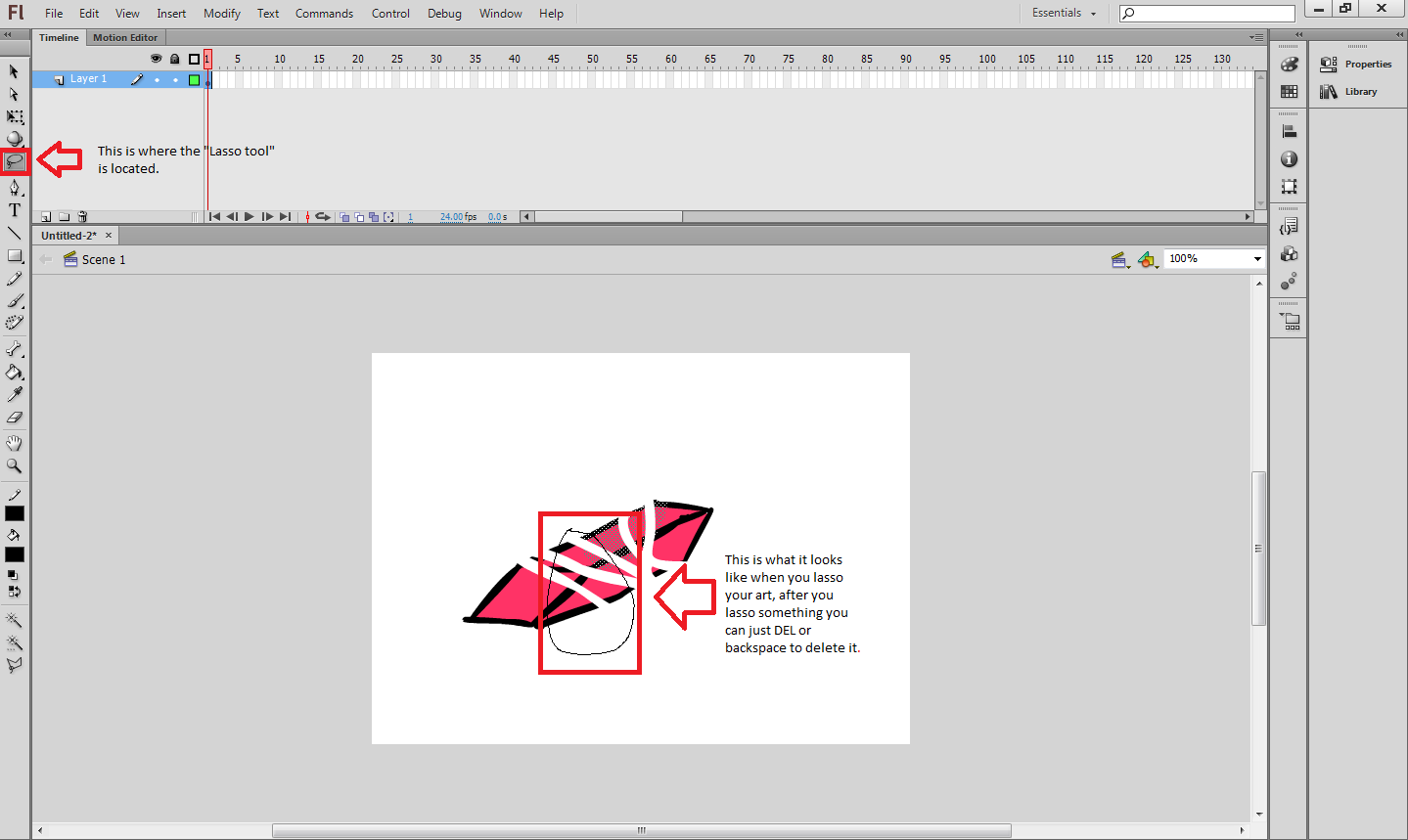Select the Paint Bucket tool
This screenshot has width=1408, height=840.
coord(15,373)
